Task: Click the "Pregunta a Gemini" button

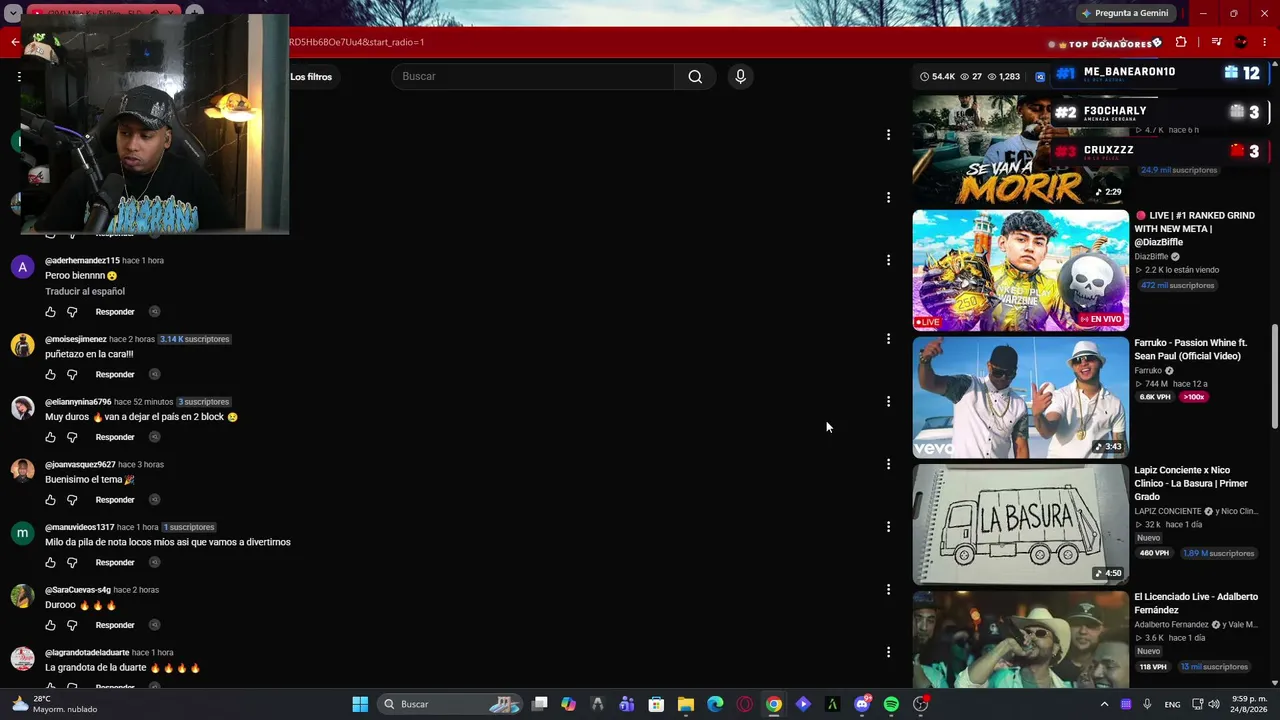Action: (1124, 13)
